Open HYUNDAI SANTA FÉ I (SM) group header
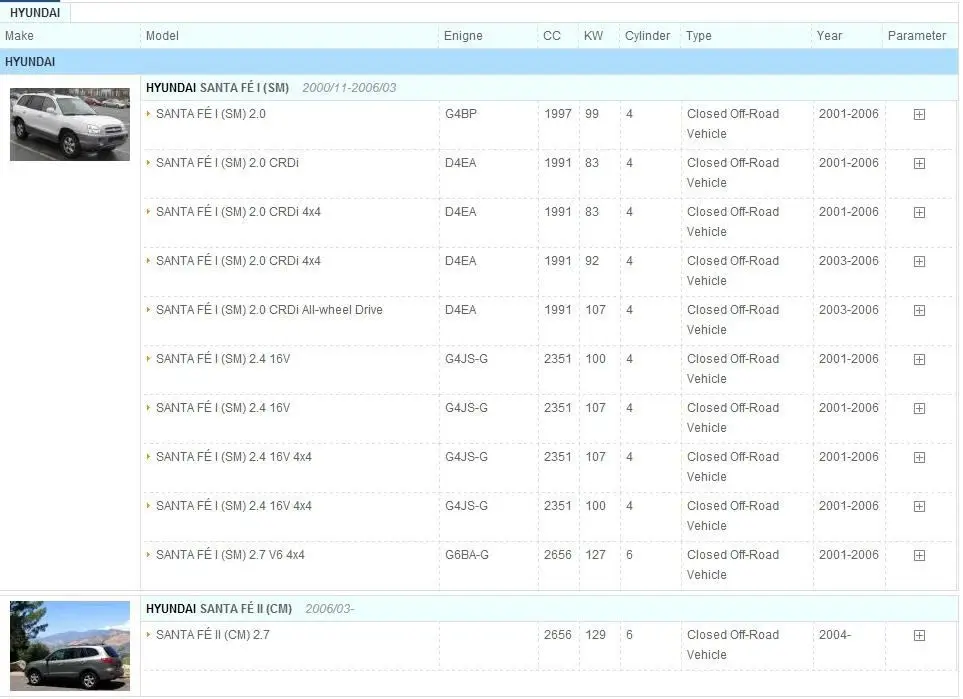The height and width of the screenshot is (699, 963). click(x=217, y=88)
